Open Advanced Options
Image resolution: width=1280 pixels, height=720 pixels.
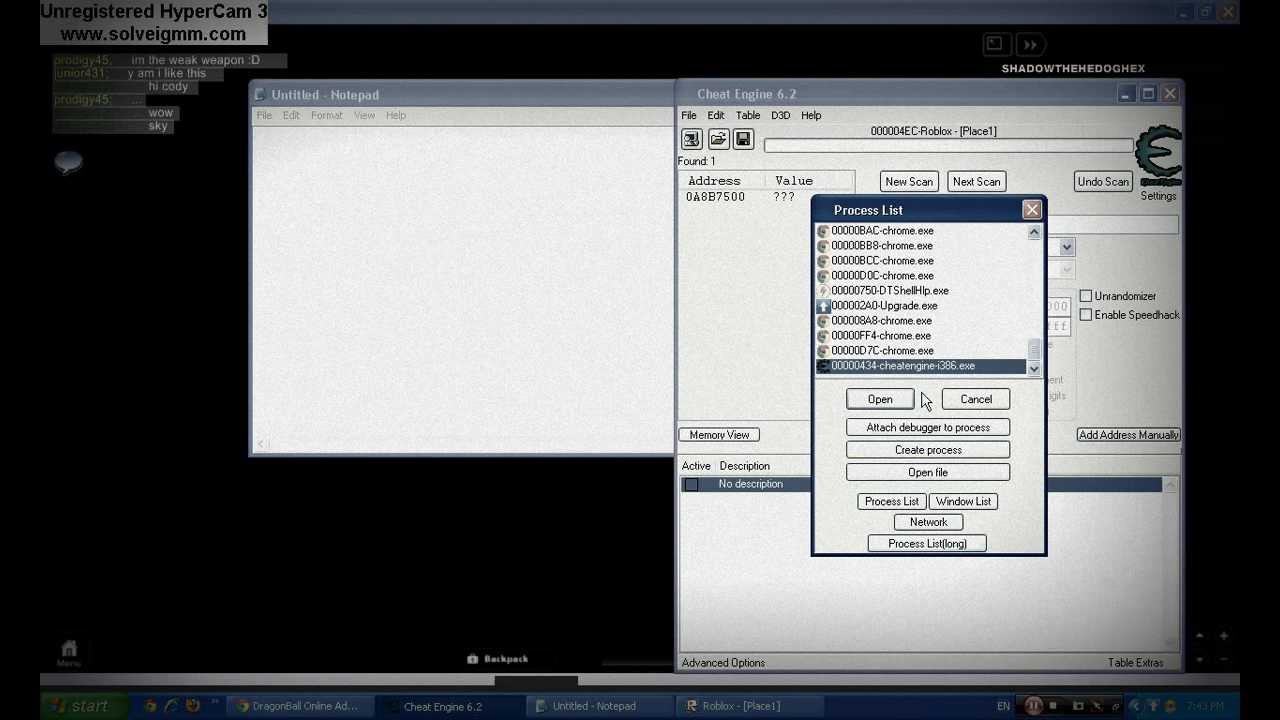723,663
